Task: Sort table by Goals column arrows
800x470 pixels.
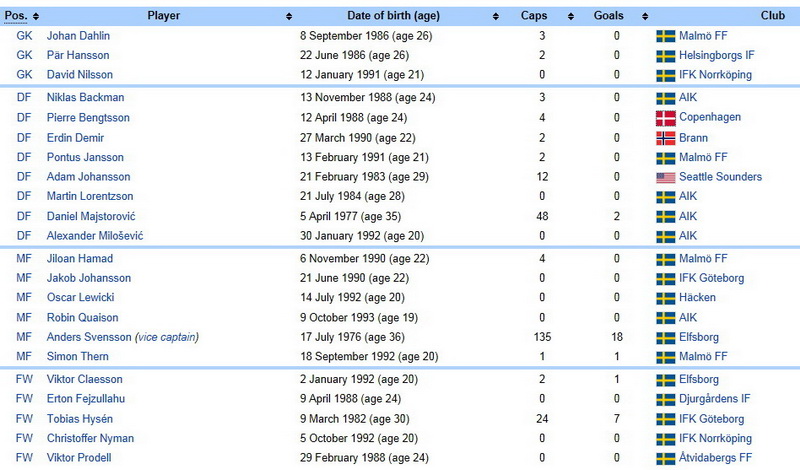Action: [645, 16]
